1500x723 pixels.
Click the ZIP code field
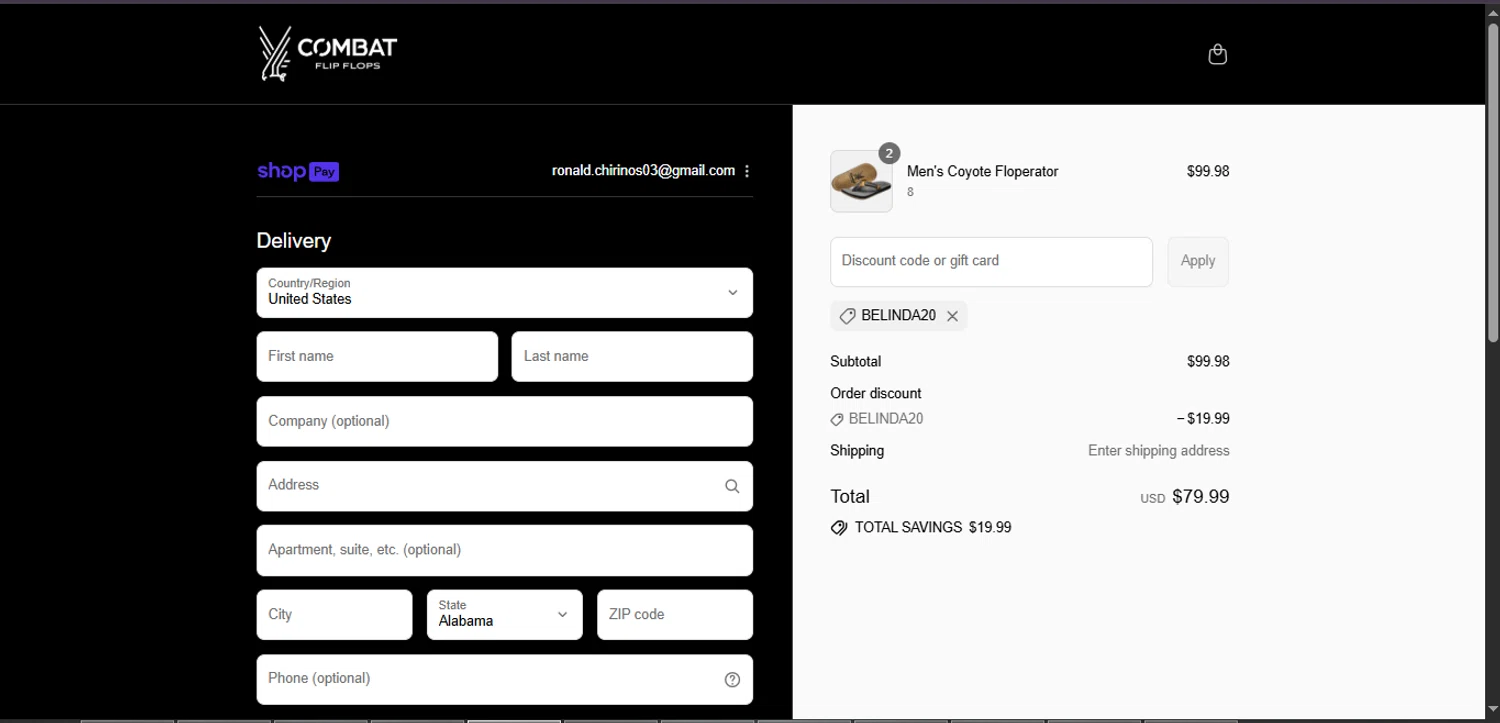tap(675, 614)
